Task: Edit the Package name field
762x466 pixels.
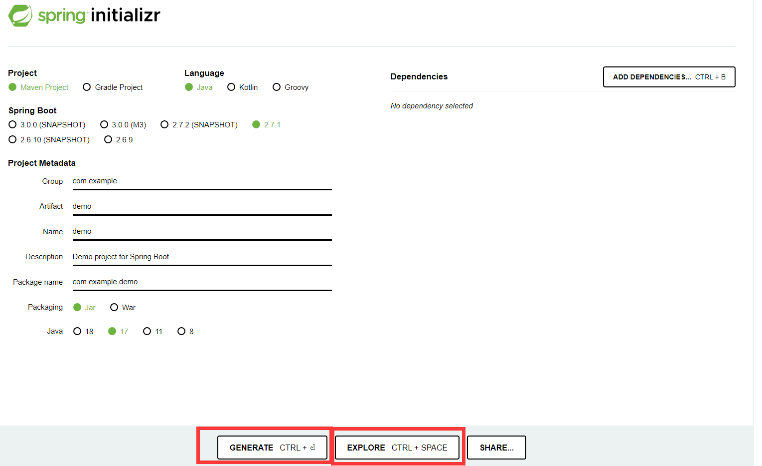Action: pyautogui.click(x=202, y=282)
